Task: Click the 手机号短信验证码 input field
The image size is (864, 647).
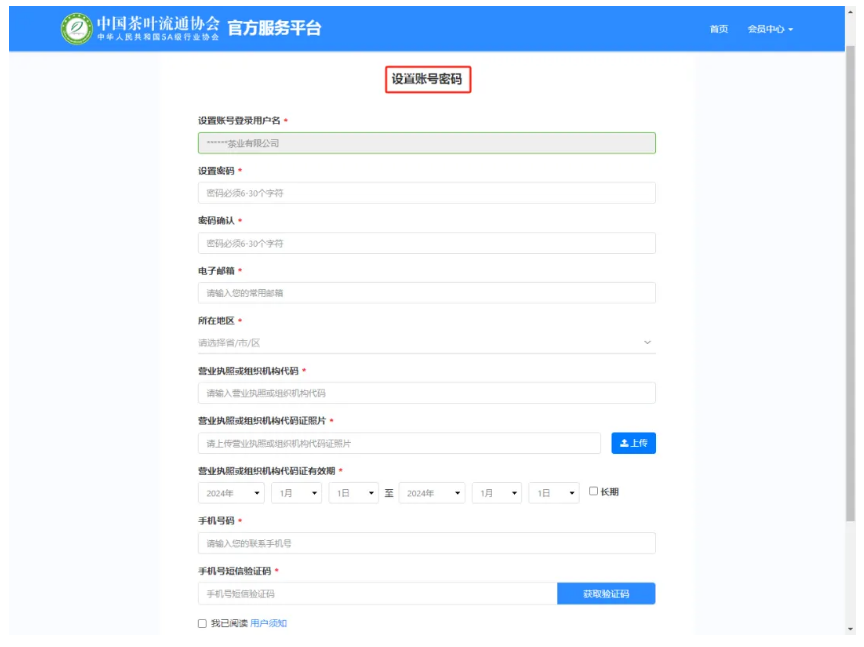Action: (377, 594)
